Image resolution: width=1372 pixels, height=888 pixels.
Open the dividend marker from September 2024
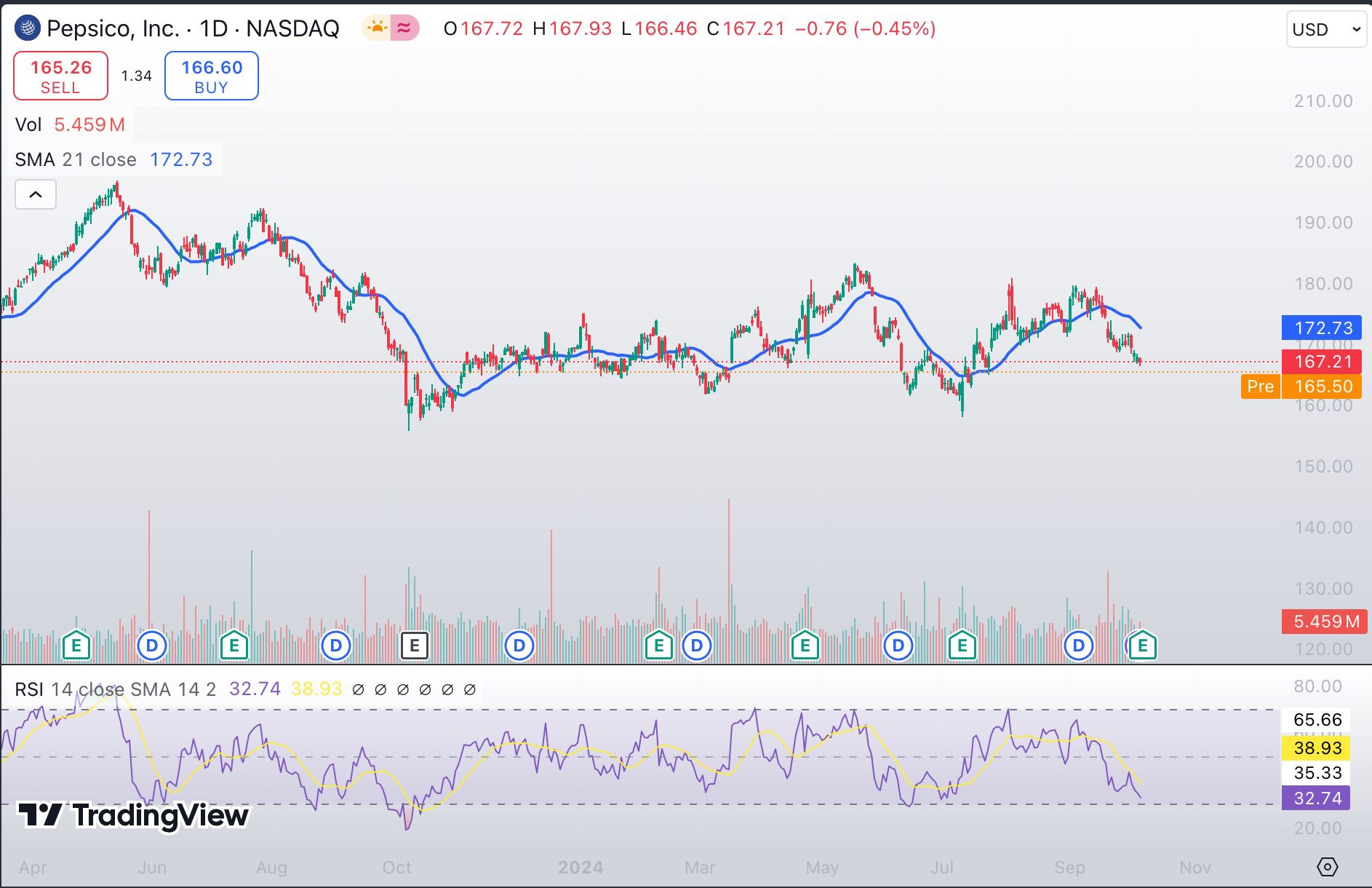pyautogui.click(x=1079, y=646)
